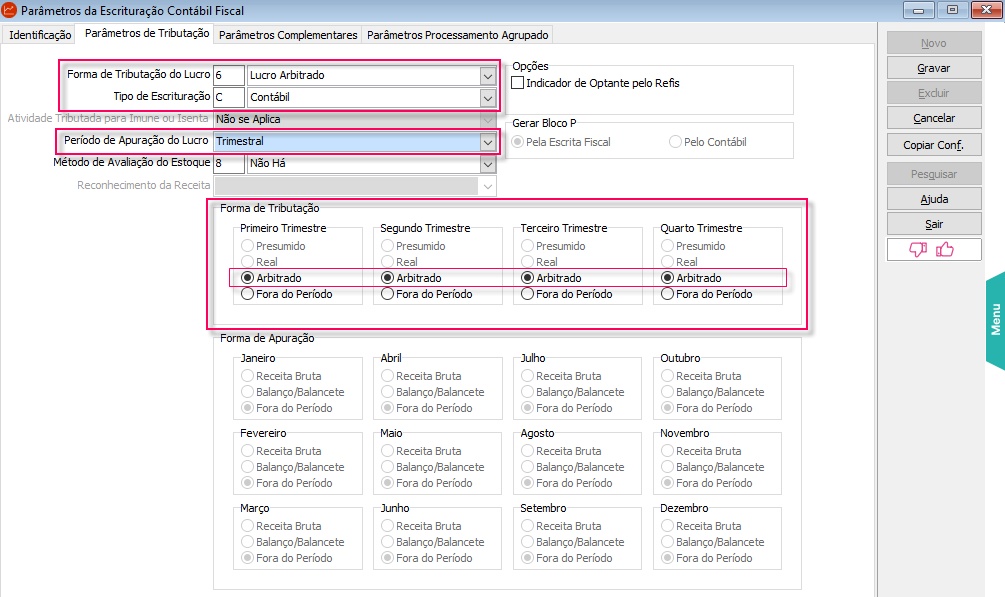The height and width of the screenshot is (597, 1005).
Task: Open the Parâmetros Complementares tab
Action: point(287,35)
